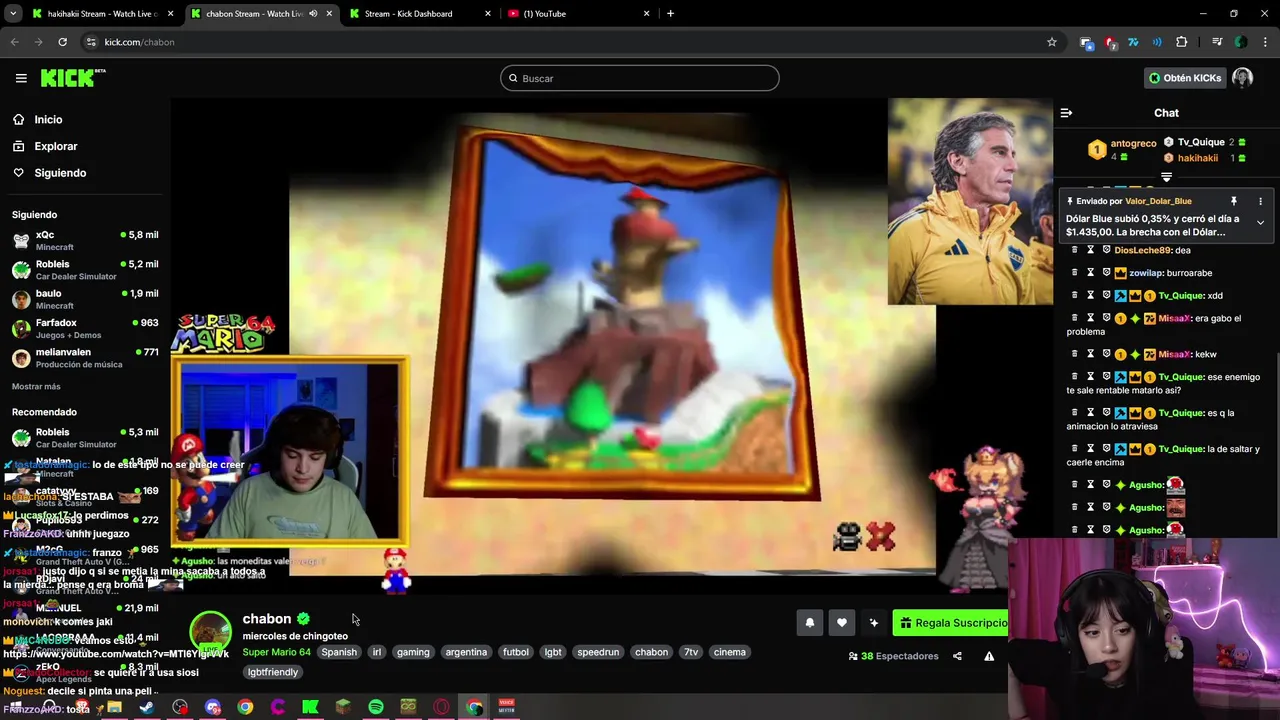Screen dimensions: 1280x720
Task: Open Spotify from the taskbar
Action: 376,707
